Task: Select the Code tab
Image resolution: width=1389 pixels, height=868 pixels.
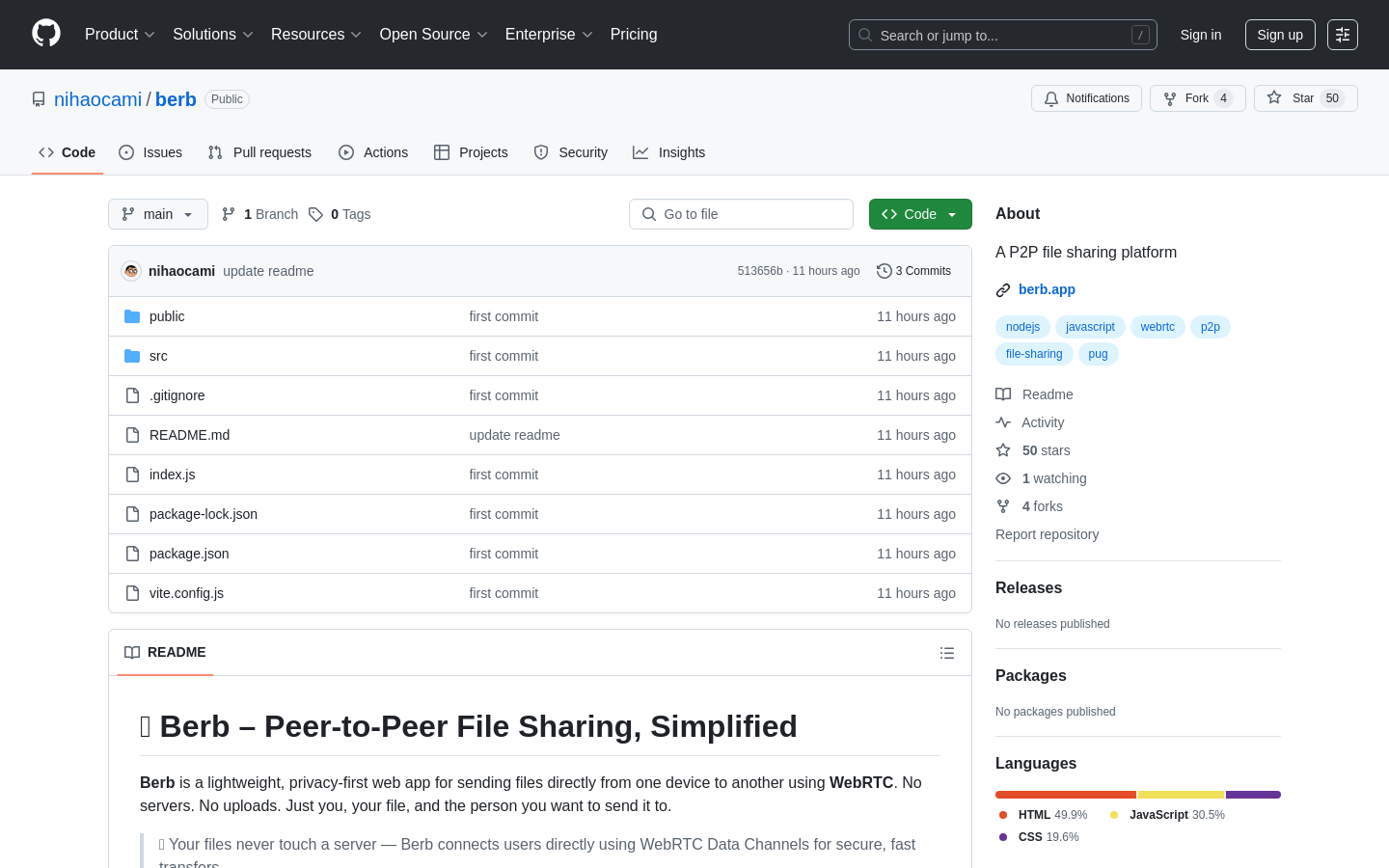Action: [x=68, y=152]
